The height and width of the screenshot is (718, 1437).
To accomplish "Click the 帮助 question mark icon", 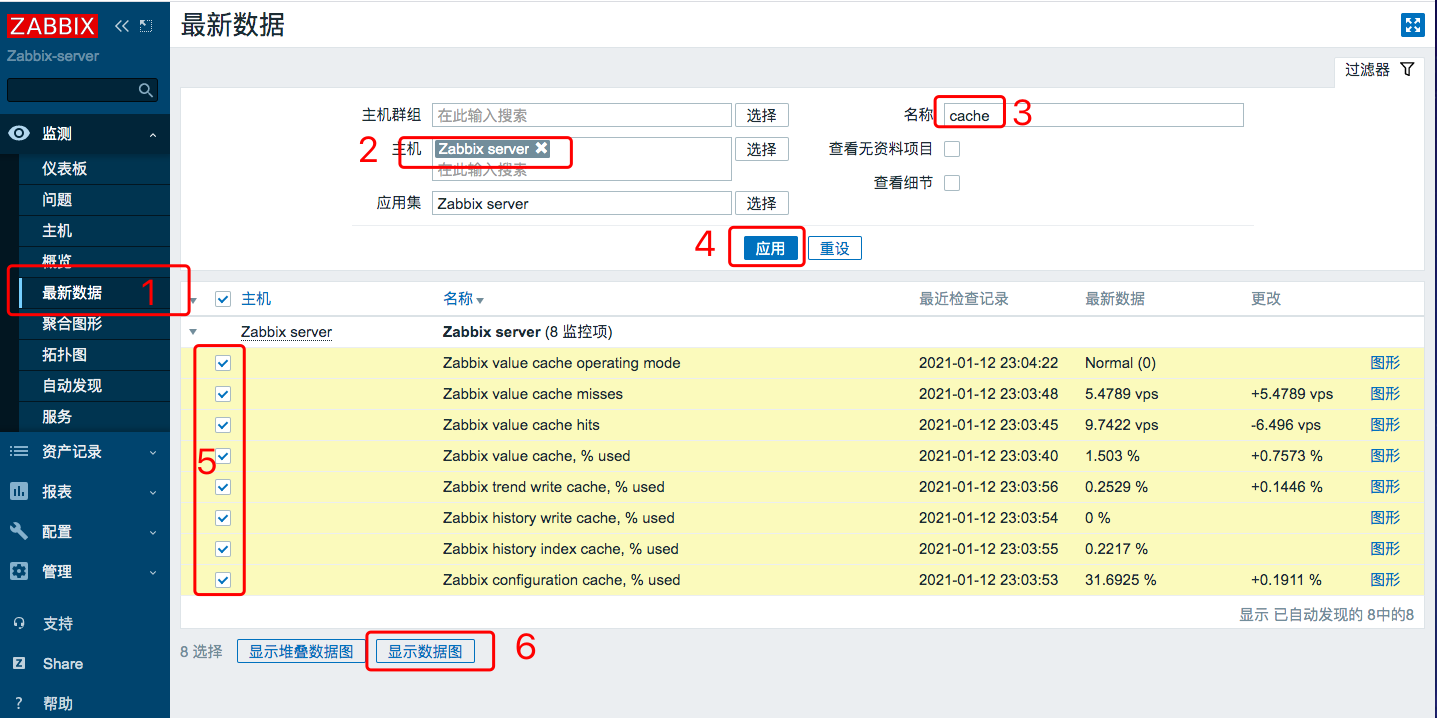I will click(19, 703).
